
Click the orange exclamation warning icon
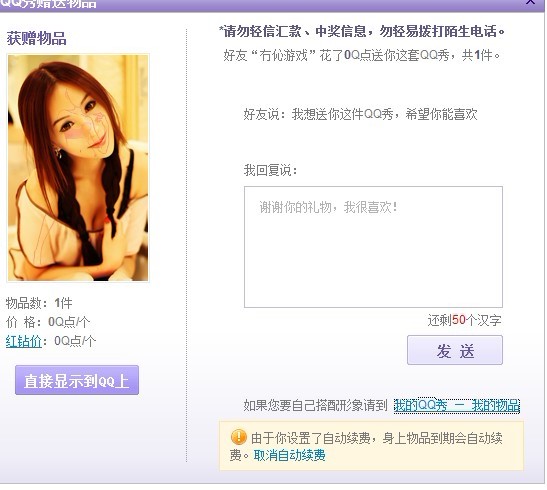239,437
